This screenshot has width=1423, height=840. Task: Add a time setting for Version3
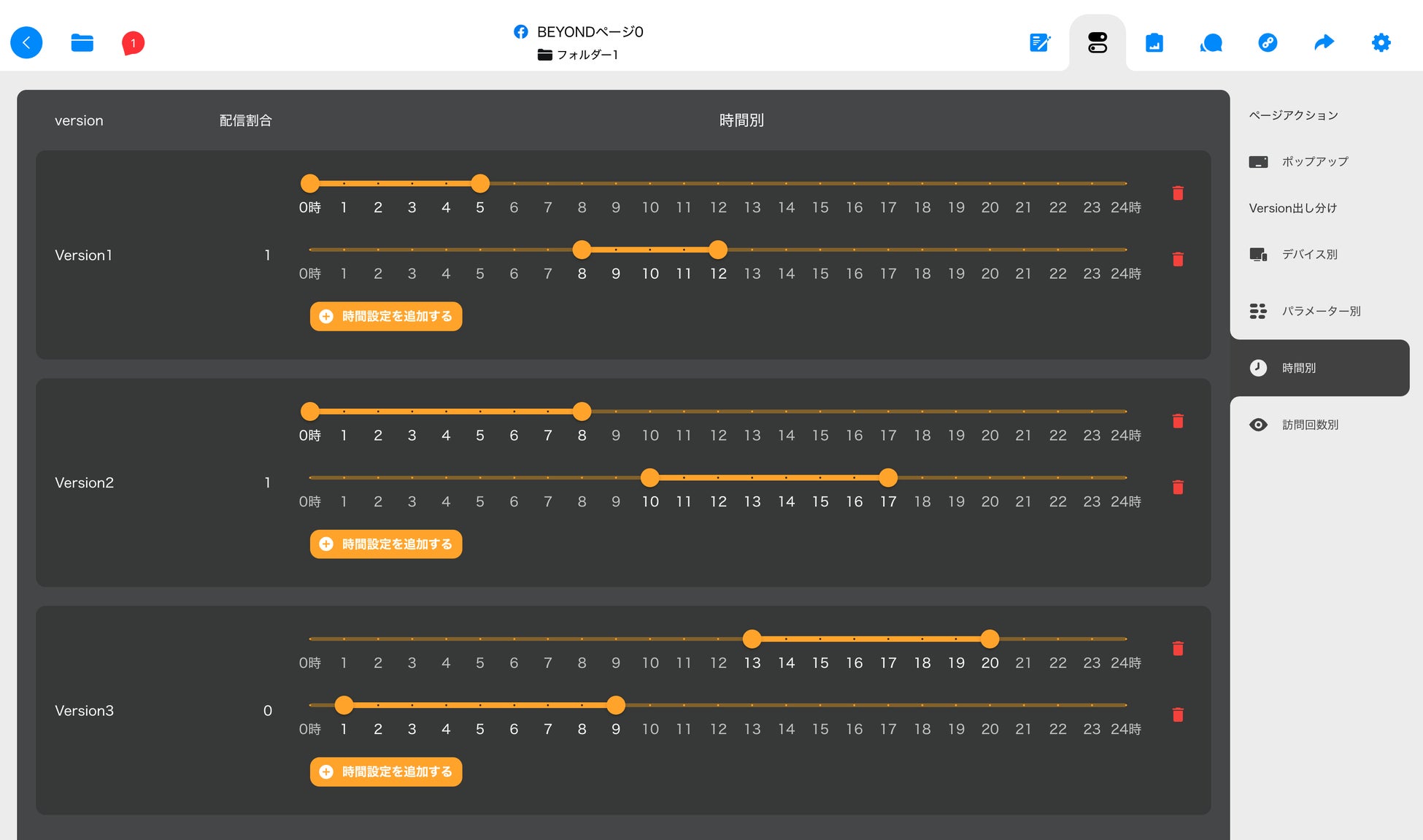[386, 771]
